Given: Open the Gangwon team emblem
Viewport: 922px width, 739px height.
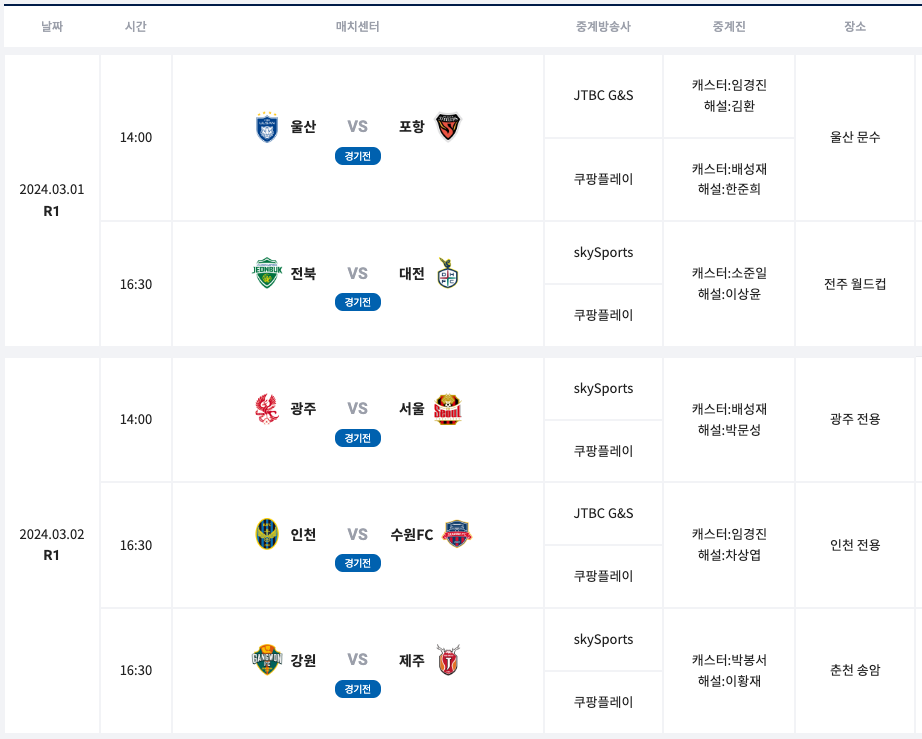Looking at the screenshot, I should 267,660.
